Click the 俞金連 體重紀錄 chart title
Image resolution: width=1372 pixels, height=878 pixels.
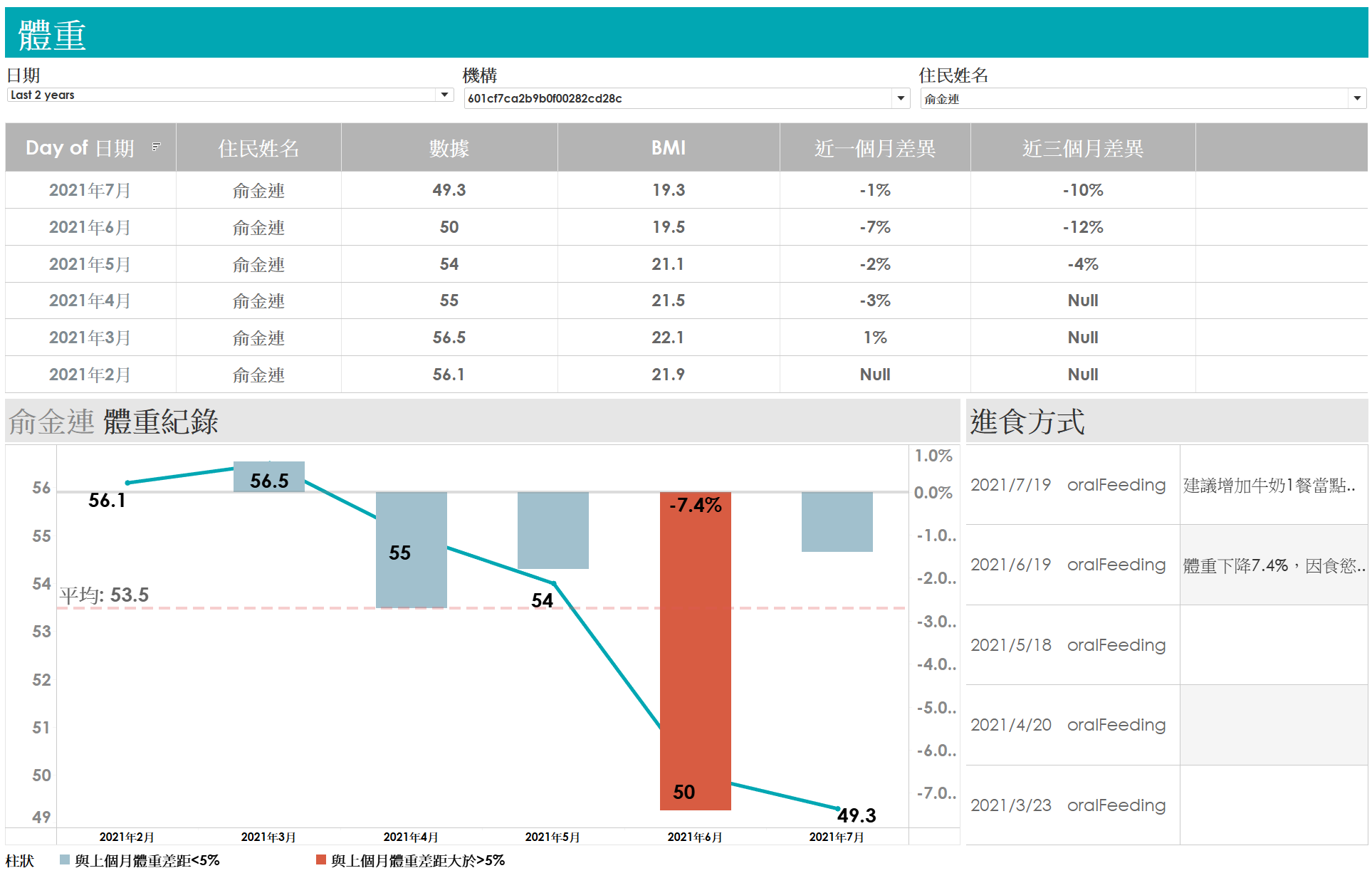[x=113, y=422]
